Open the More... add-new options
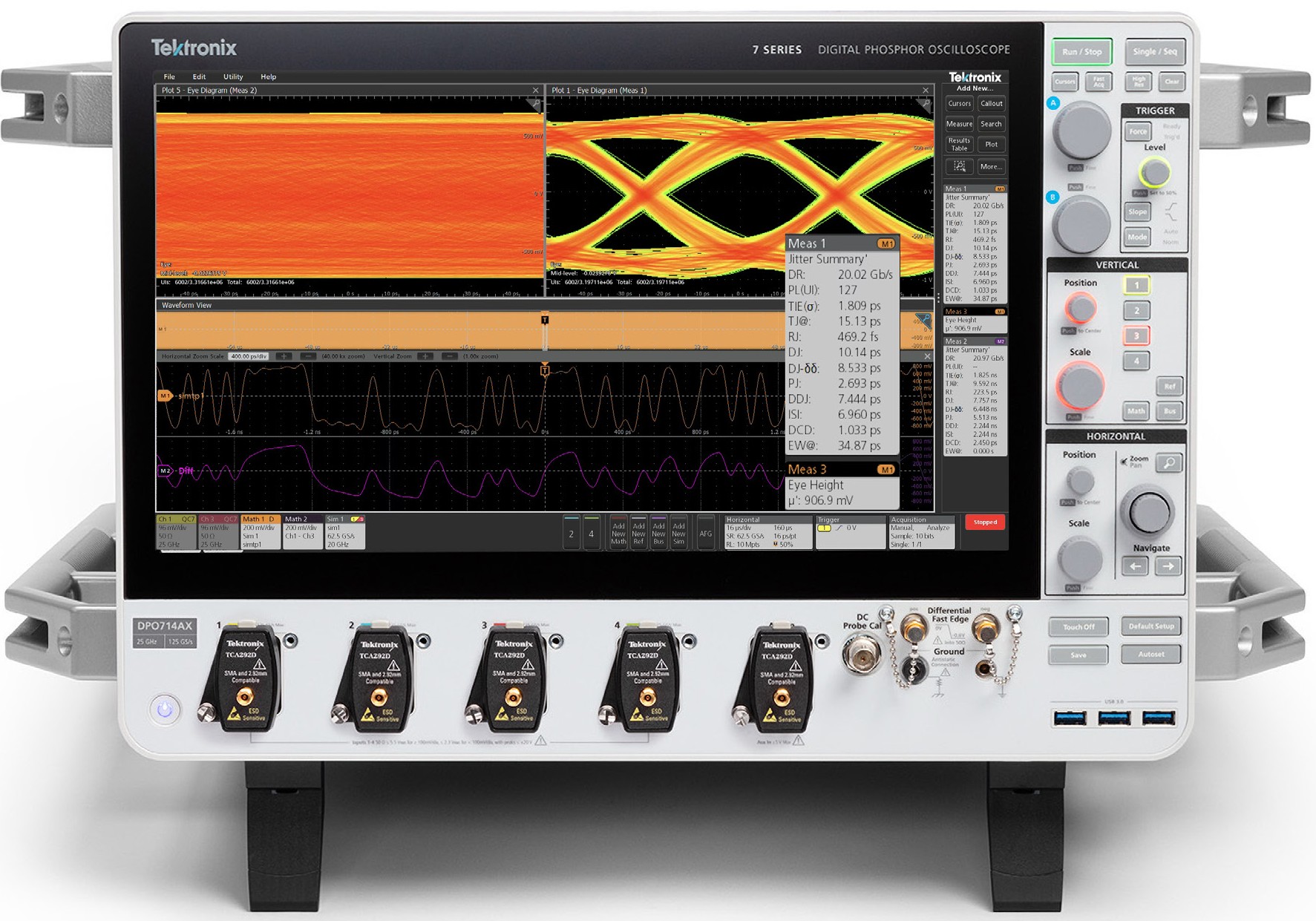The height and width of the screenshot is (921, 1316). pyautogui.click(x=991, y=166)
